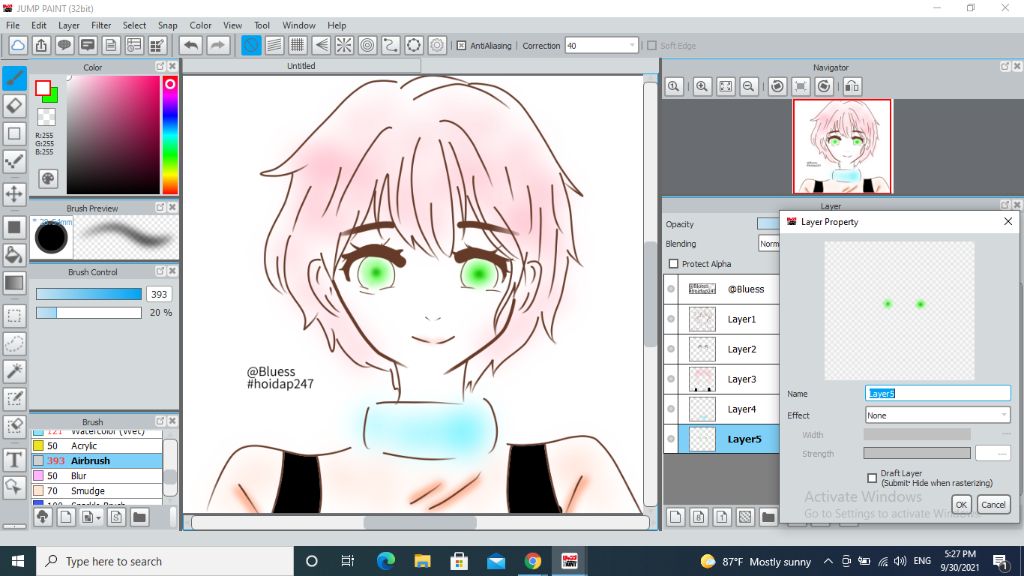Select the Magic Wand tool
The width and height of the screenshot is (1024, 576).
(x=14, y=371)
